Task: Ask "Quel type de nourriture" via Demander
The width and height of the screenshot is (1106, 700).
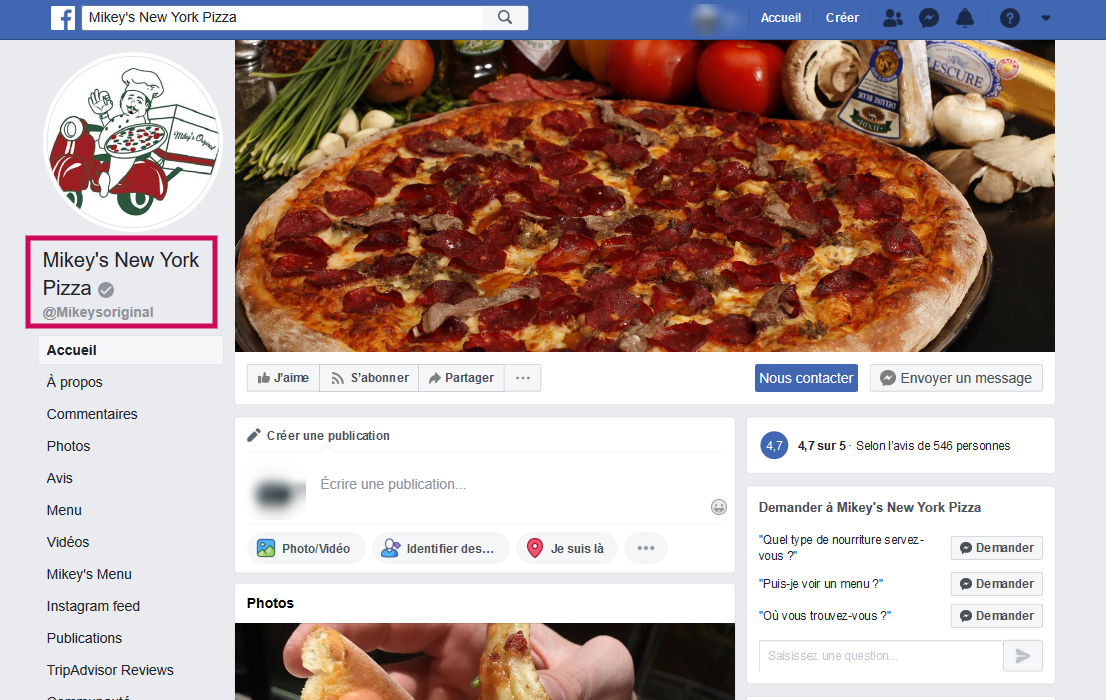Action: tap(997, 548)
